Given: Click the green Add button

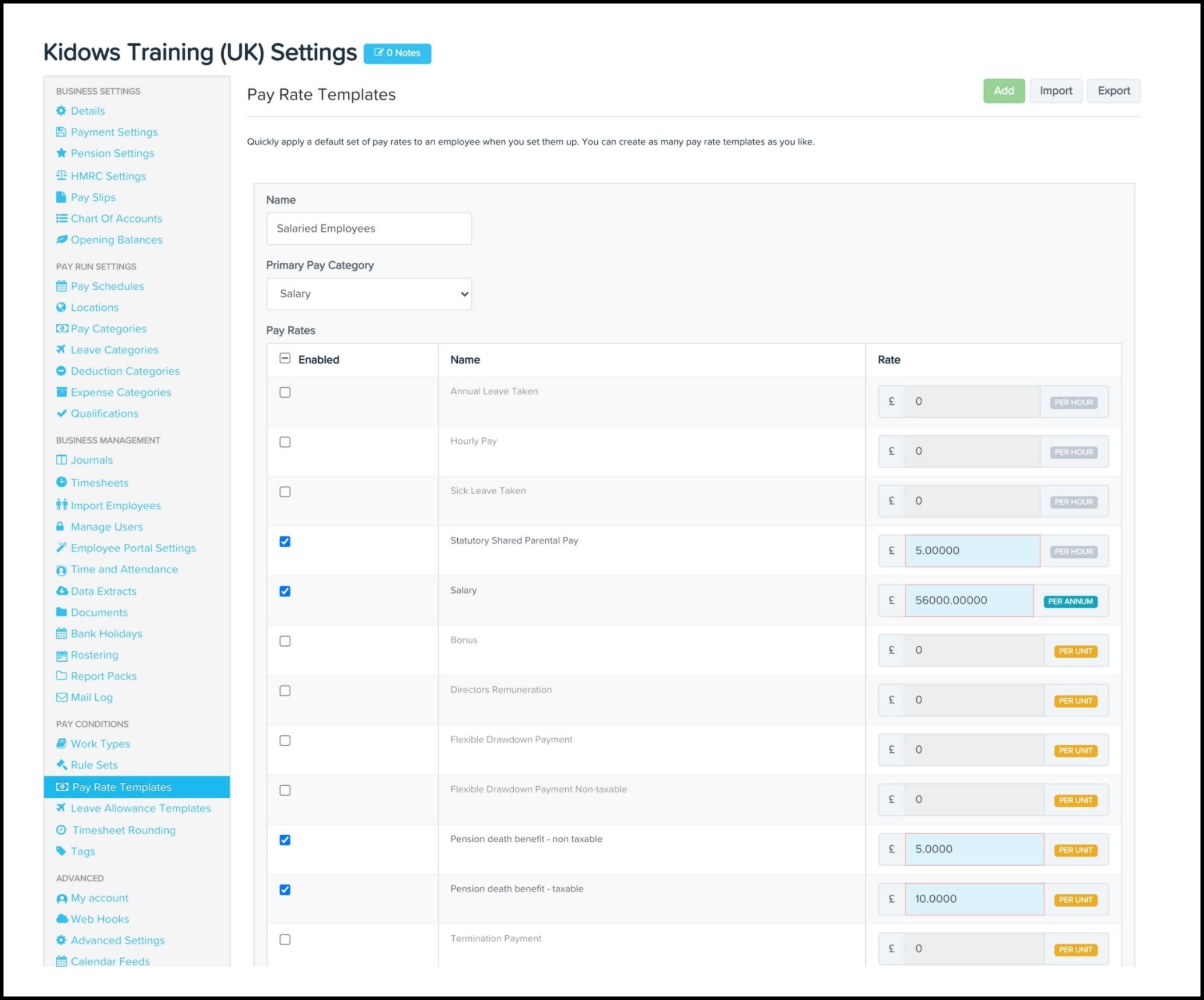Looking at the screenshot, I should point(1003,91).
